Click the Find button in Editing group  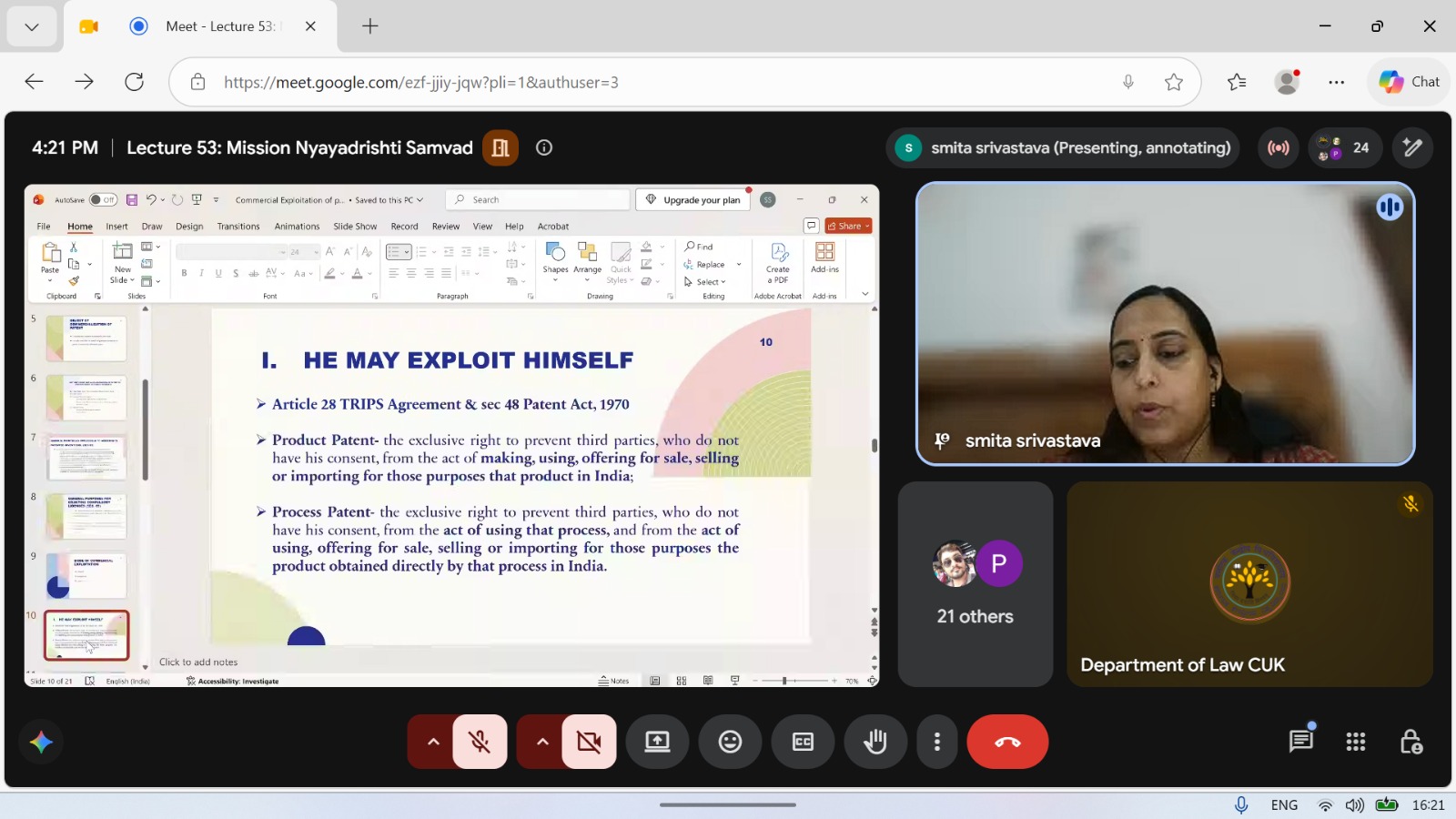tap(699, 247)
